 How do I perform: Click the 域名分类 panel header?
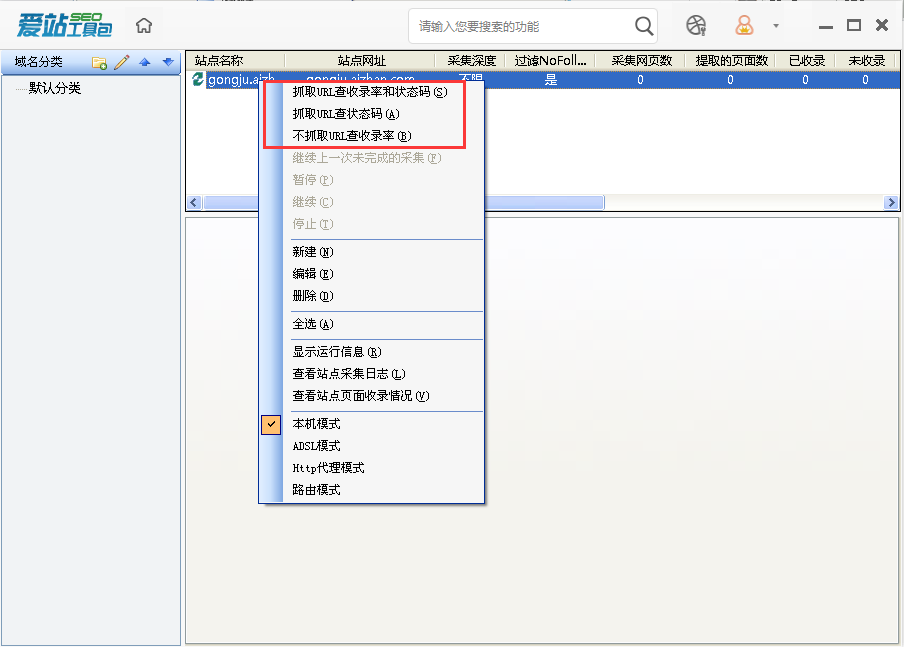tap(91, 62)
